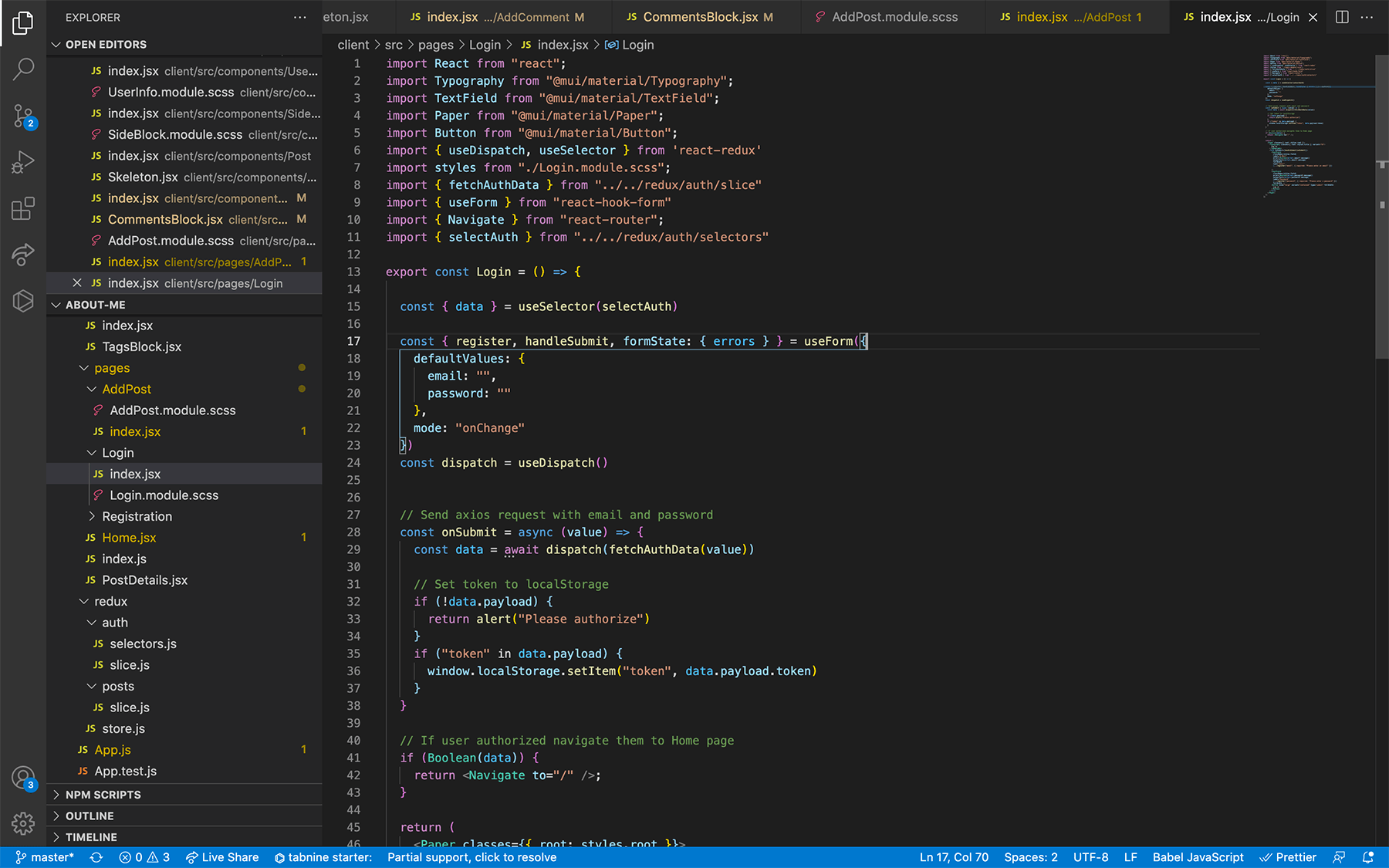Change language mode Babel JavaScript
The width and height of the screenshot is (1389, 868).
tap(1198, 857)
